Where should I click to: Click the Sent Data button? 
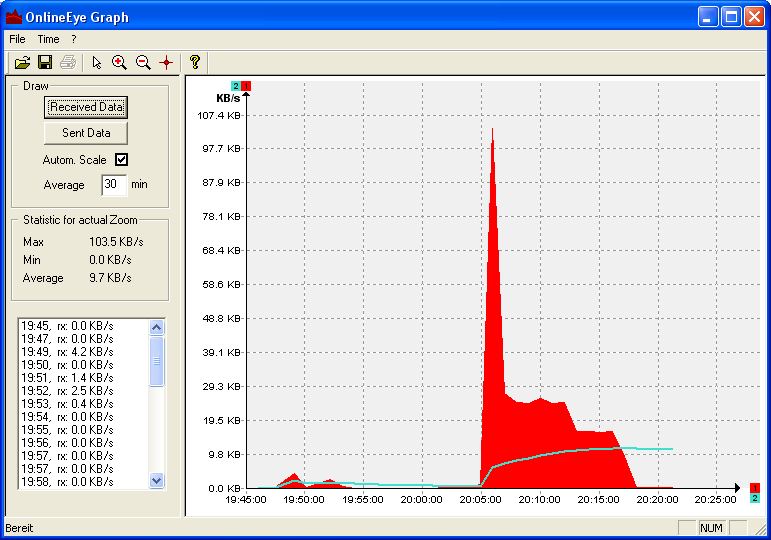[86, 133]
